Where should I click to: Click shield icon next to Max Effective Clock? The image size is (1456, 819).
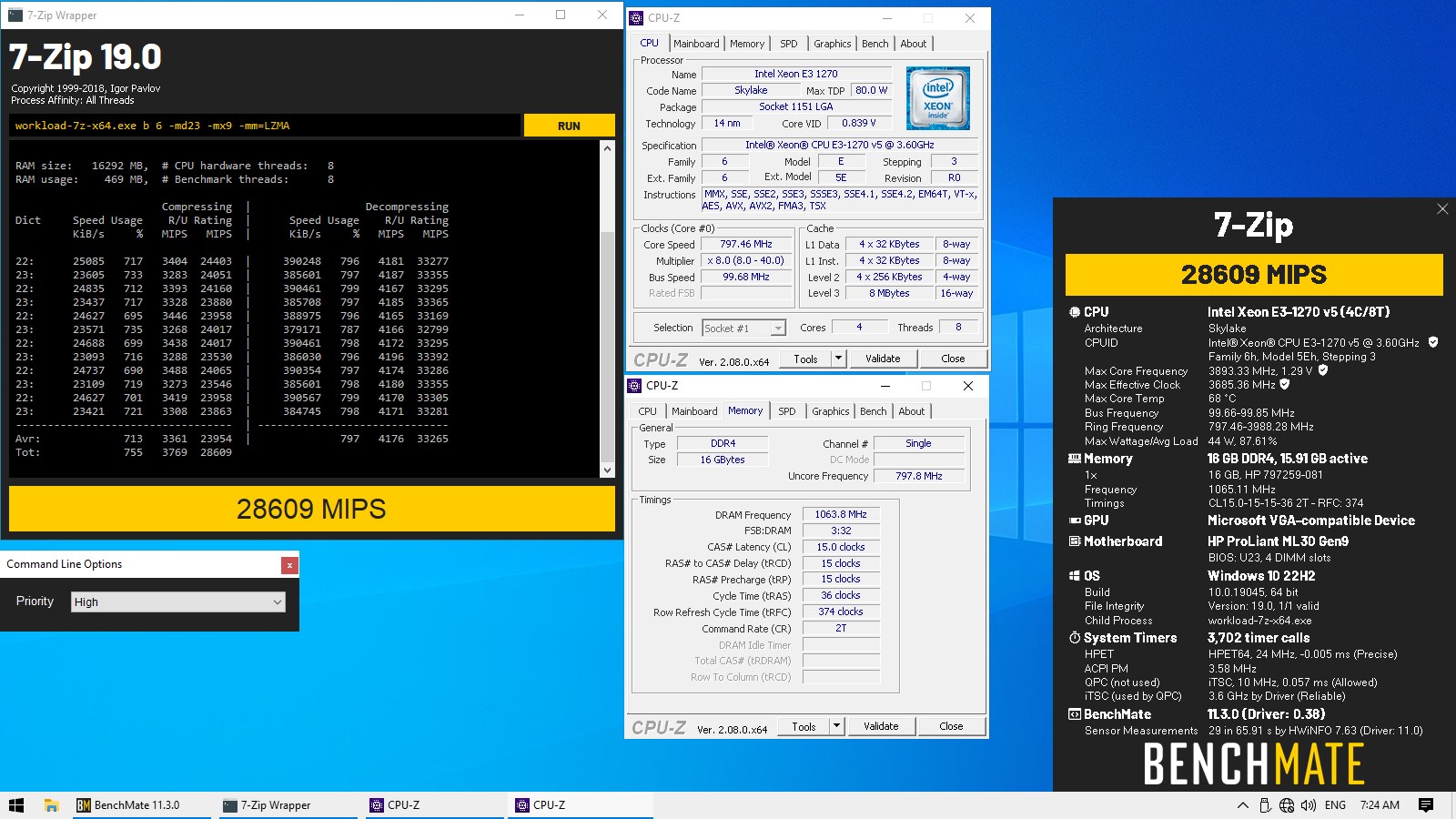tap(1285, 384)
